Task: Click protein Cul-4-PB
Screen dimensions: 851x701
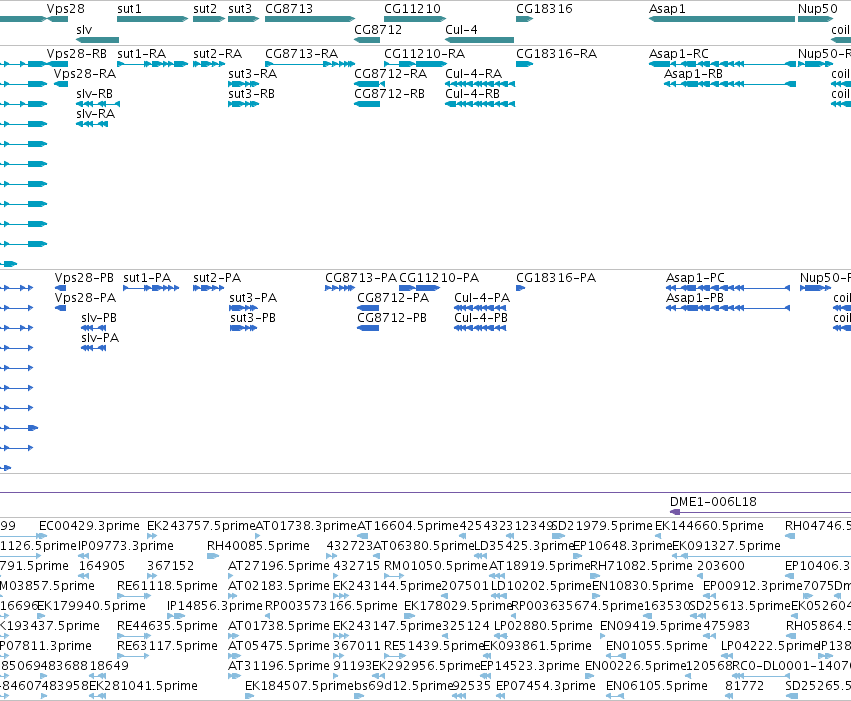Action: point(481,318)
